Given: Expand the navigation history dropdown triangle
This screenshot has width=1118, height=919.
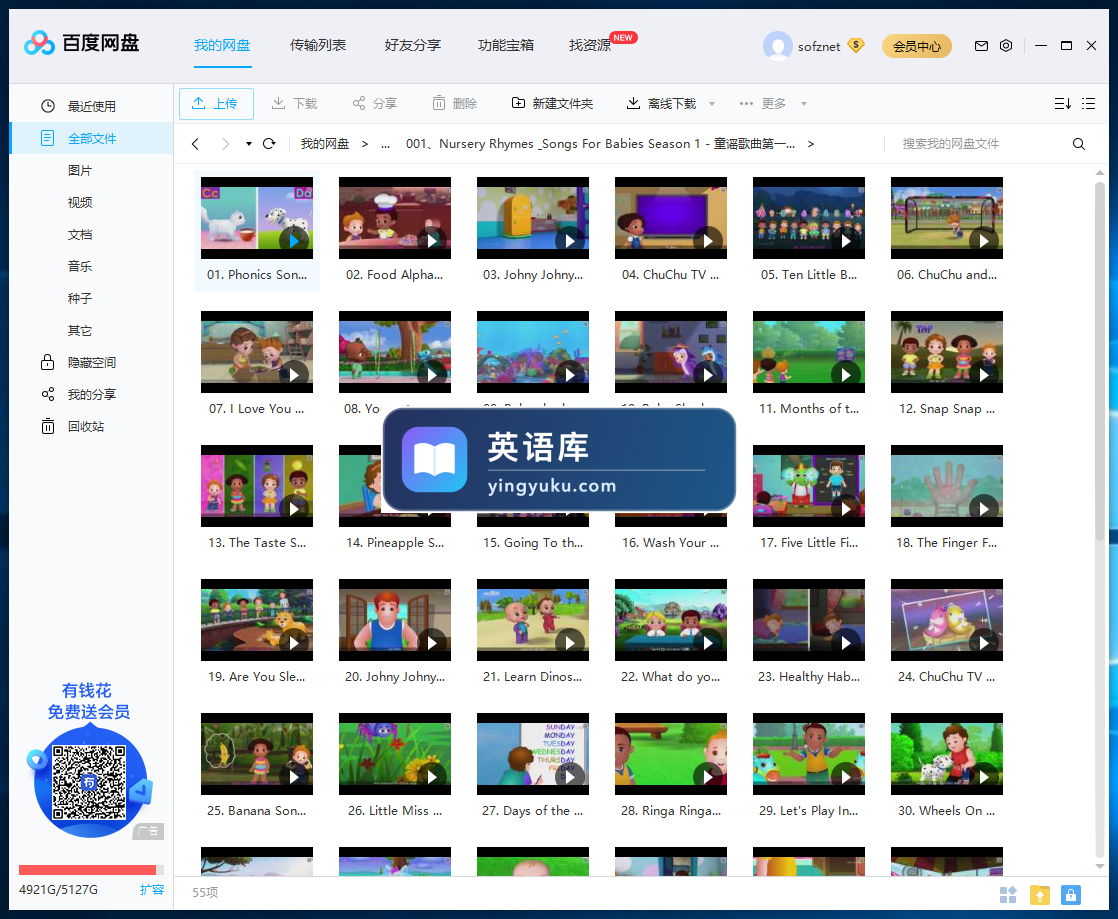Looking at the screenshot, I should point(249,144).
